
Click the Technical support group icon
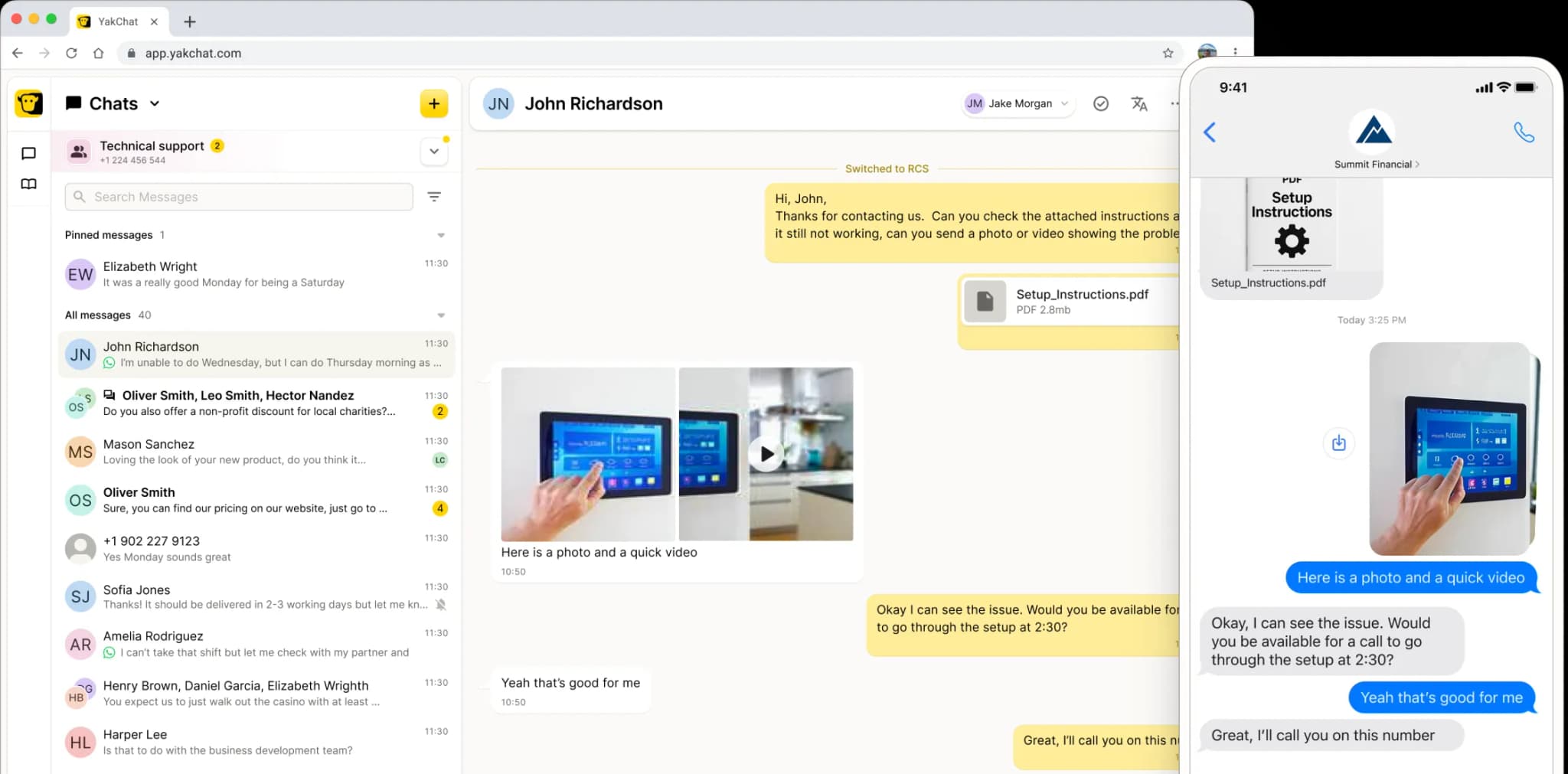pos(79,152)
